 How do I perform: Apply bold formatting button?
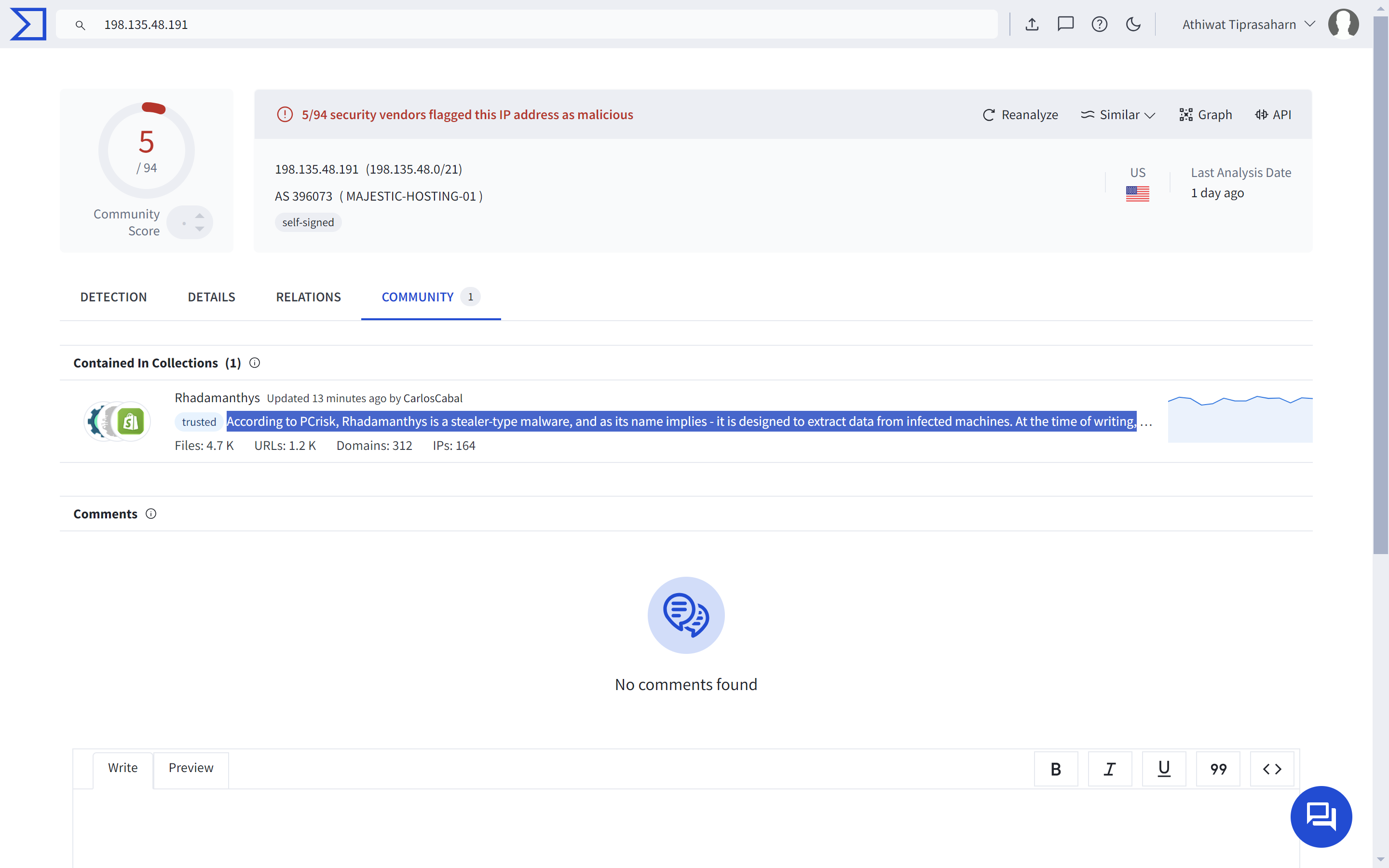point(1056,769)
